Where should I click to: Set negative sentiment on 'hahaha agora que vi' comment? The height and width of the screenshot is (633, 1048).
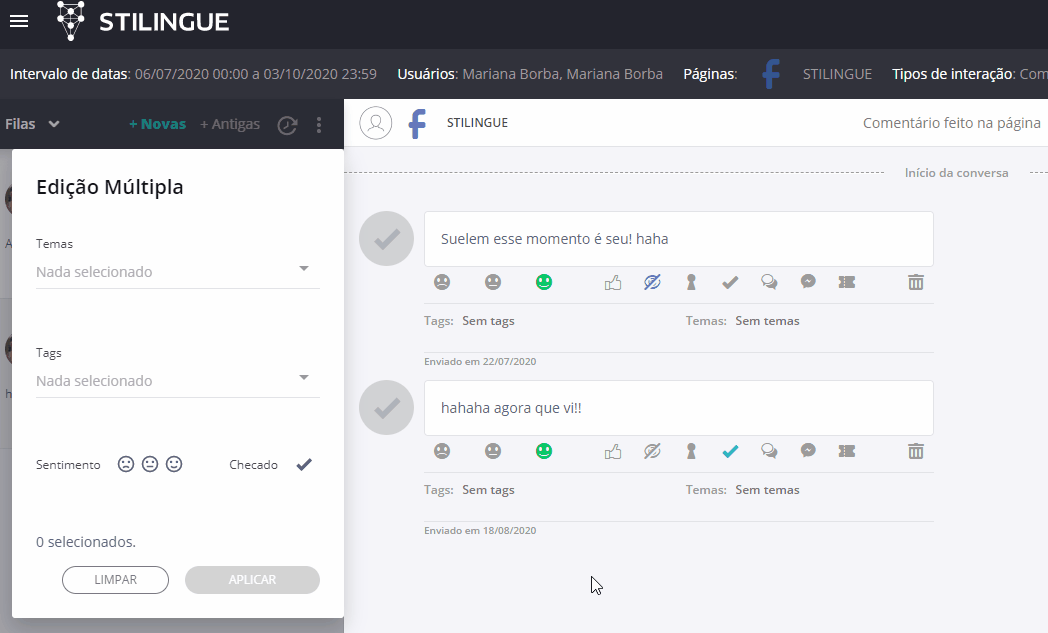442,451
